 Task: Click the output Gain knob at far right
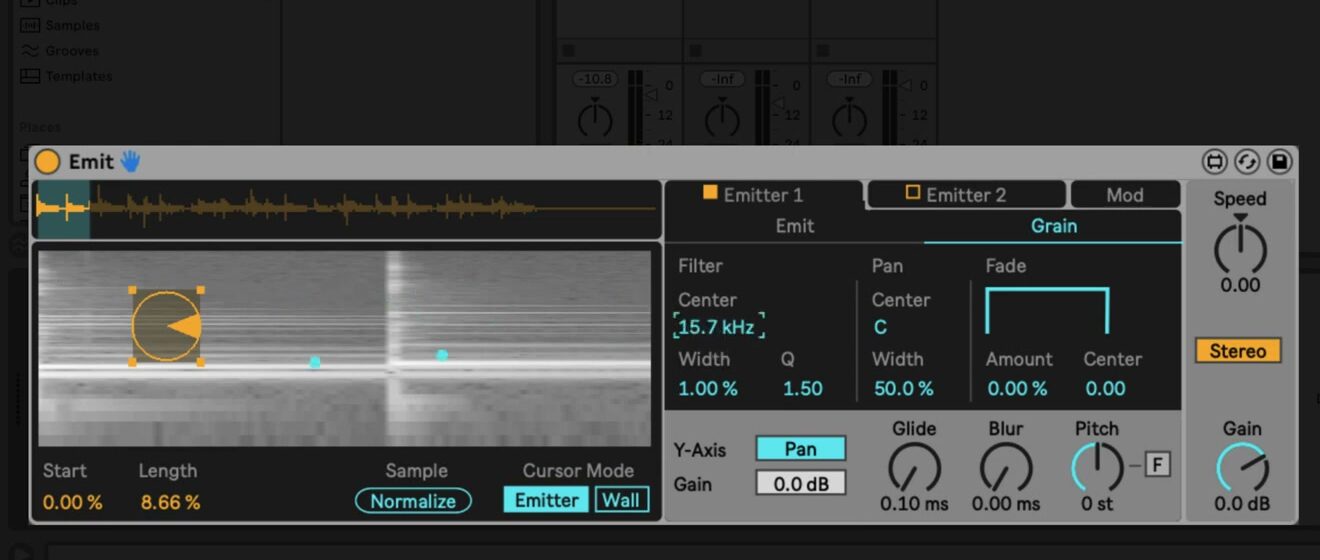pos(1242,468)
